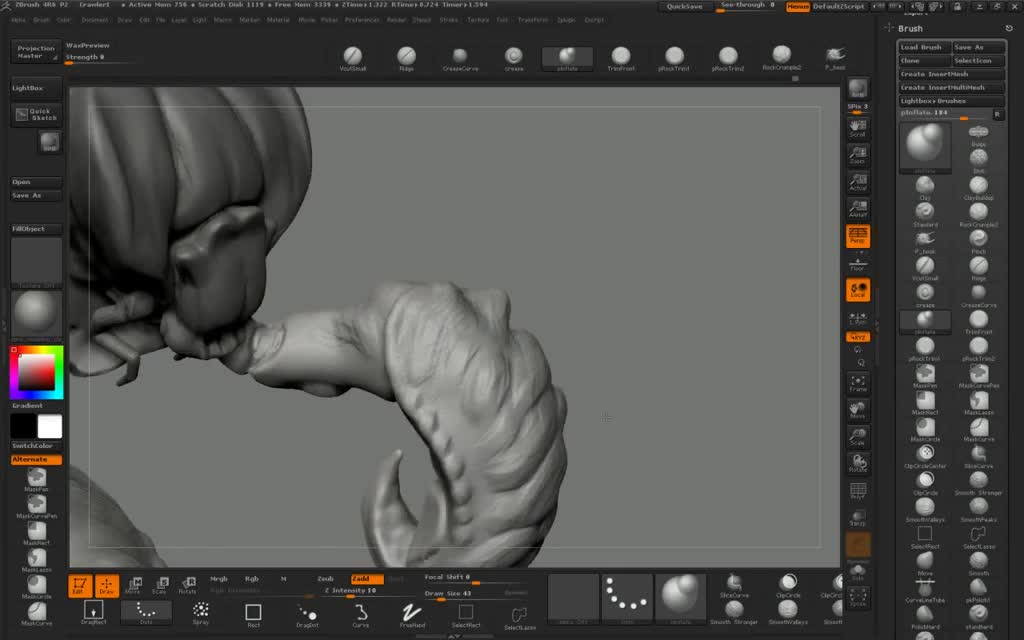
Task: Click Create InsertMesh button
Action: tap(951, 74)
